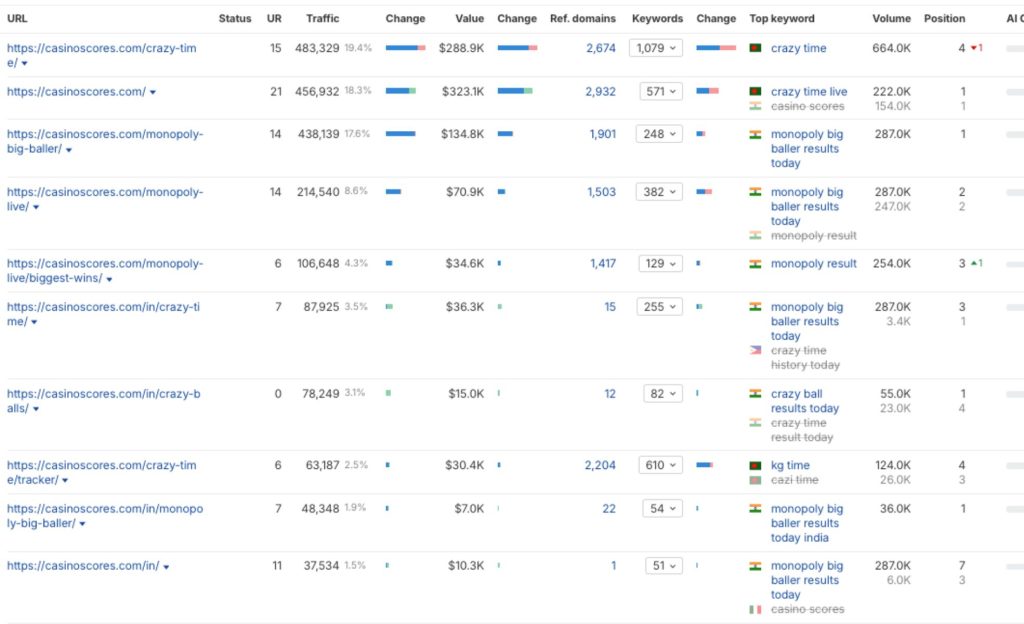Click the $323.1K value cell
The image size is (1024, 624).
(462, 92)
